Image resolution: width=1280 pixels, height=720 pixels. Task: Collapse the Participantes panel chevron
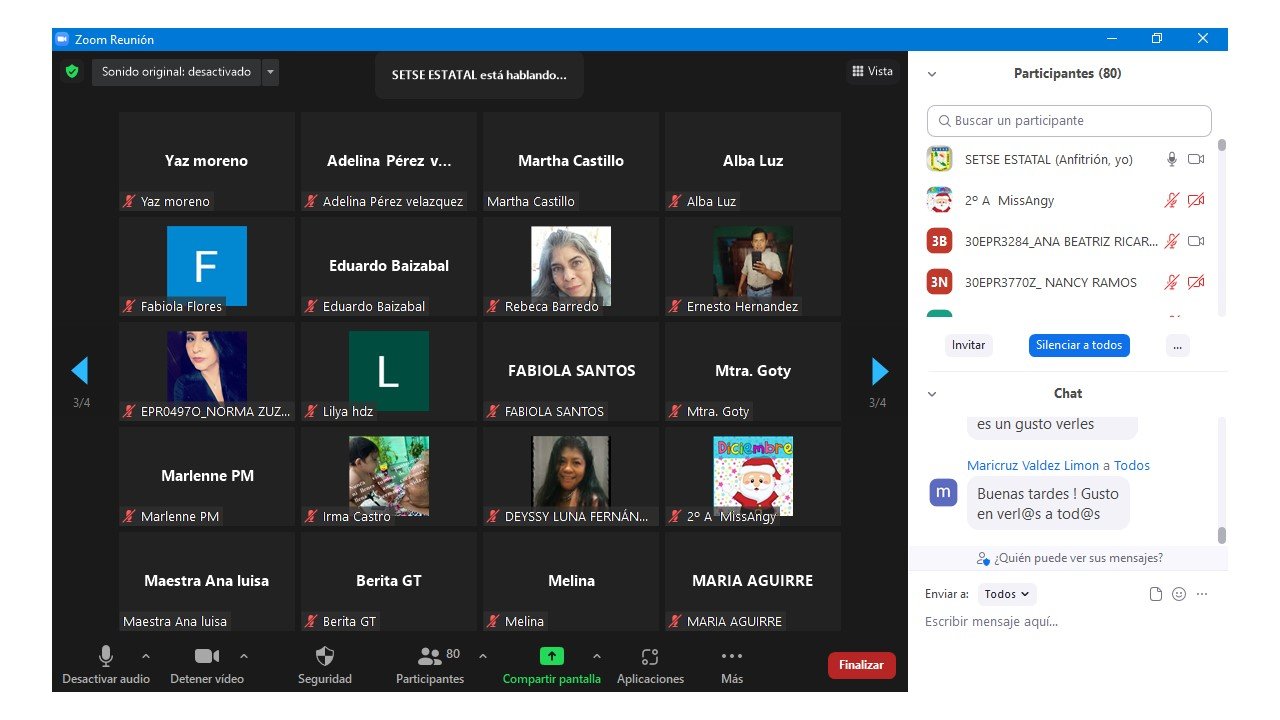pos(932,74)
